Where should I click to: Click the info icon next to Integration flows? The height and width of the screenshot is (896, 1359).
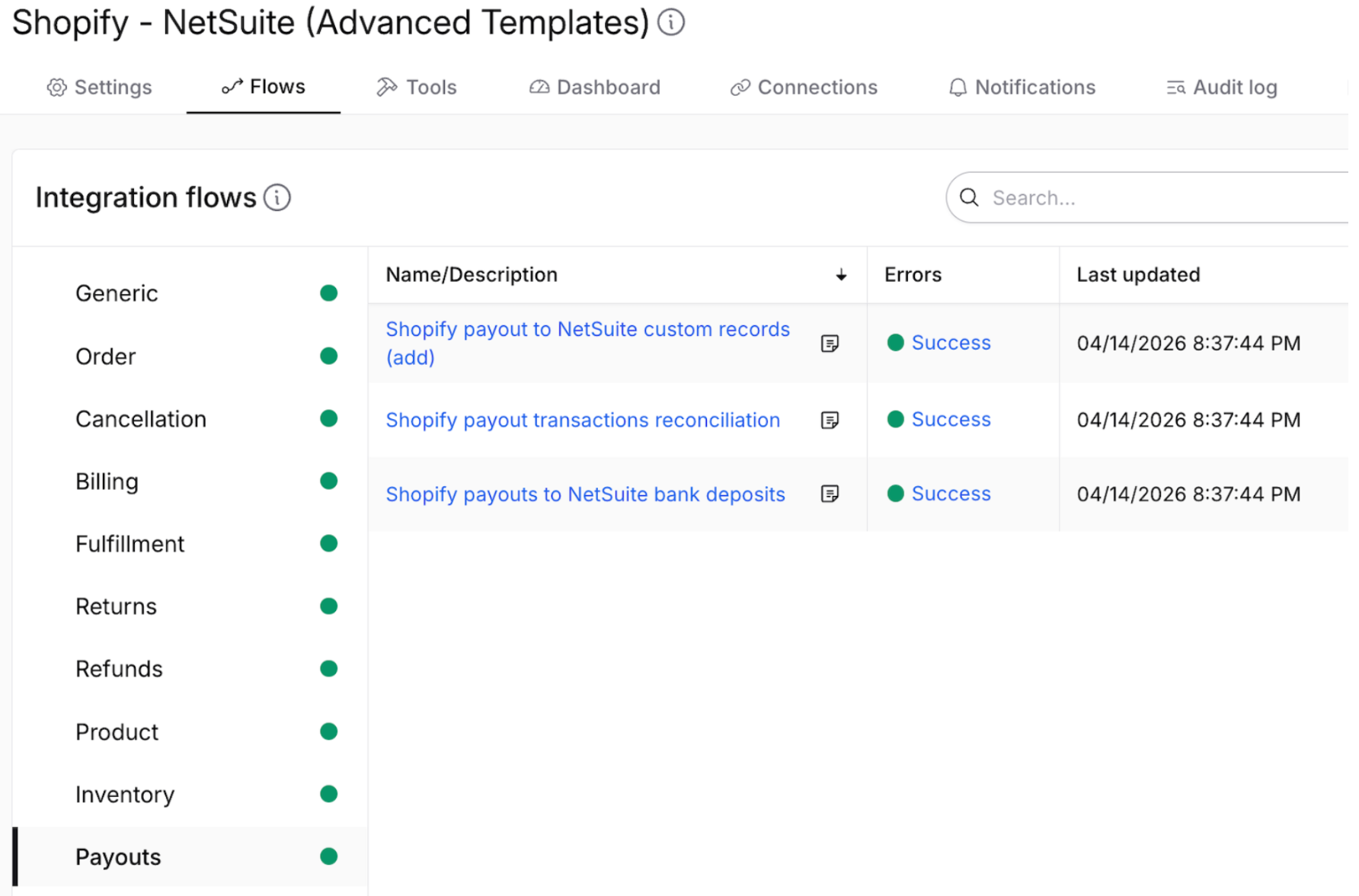[277, 198]
